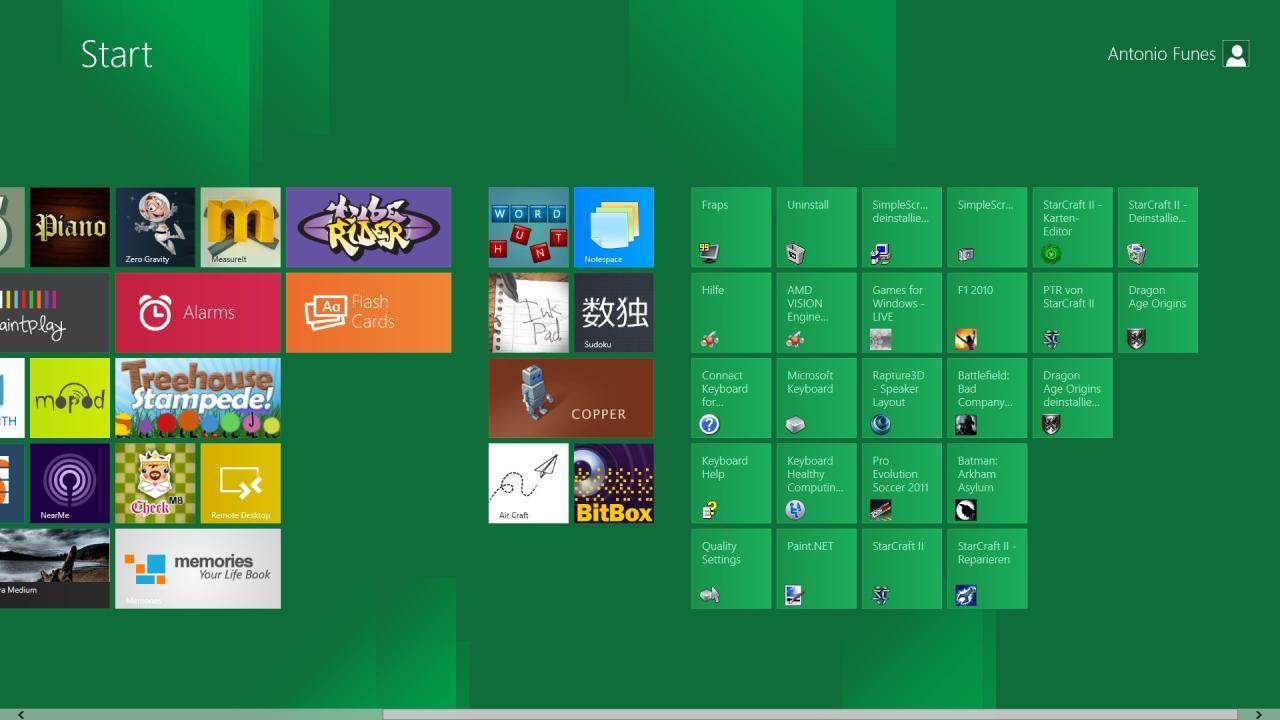Launch the Word Hunt tile

528,227
